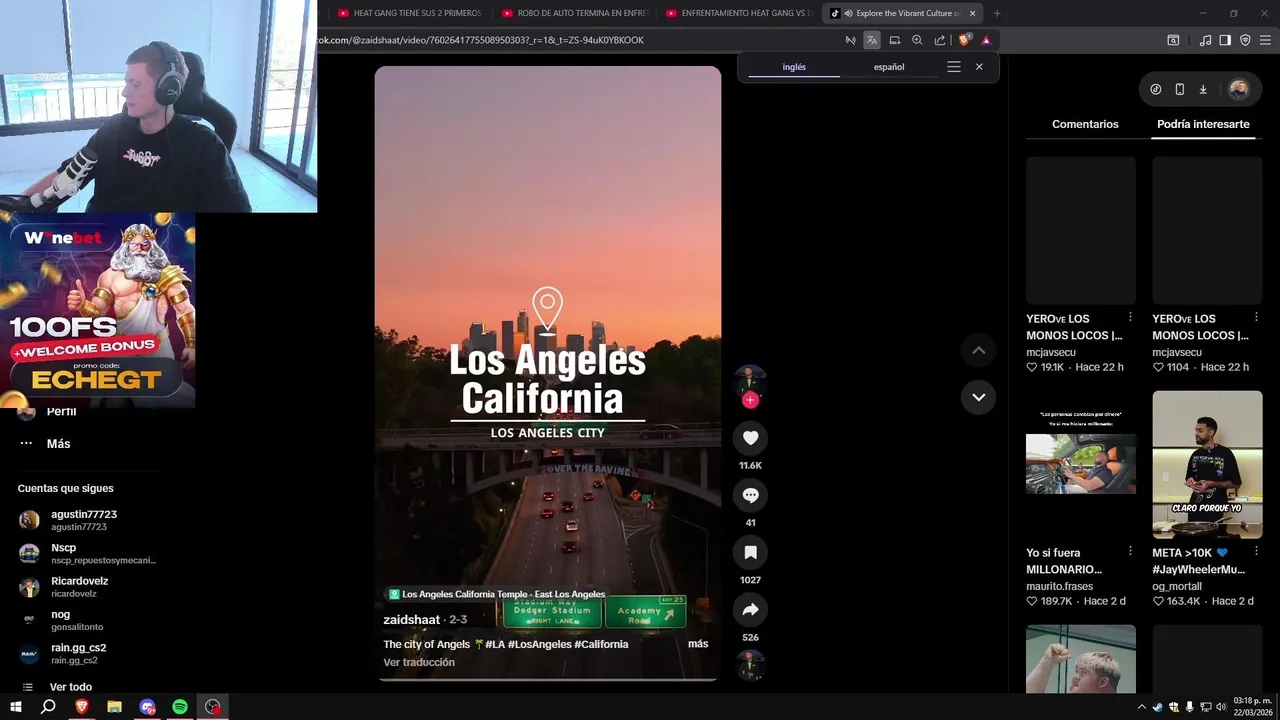
Task: Open the browser hamburger main menu
Action: pyautogui.click(x=1264, y=40)
